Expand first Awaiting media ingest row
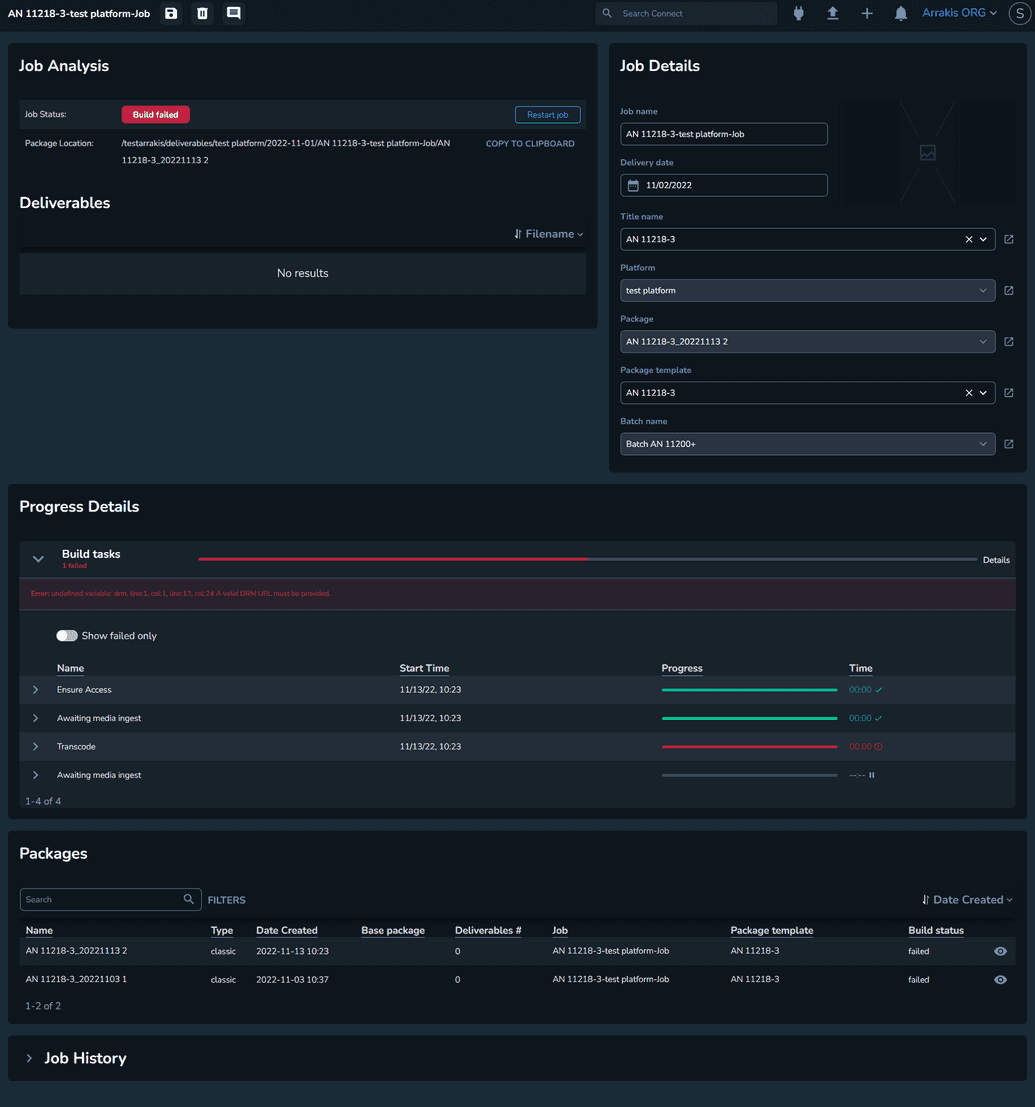 pyautogui.click(x=35, y=719)
